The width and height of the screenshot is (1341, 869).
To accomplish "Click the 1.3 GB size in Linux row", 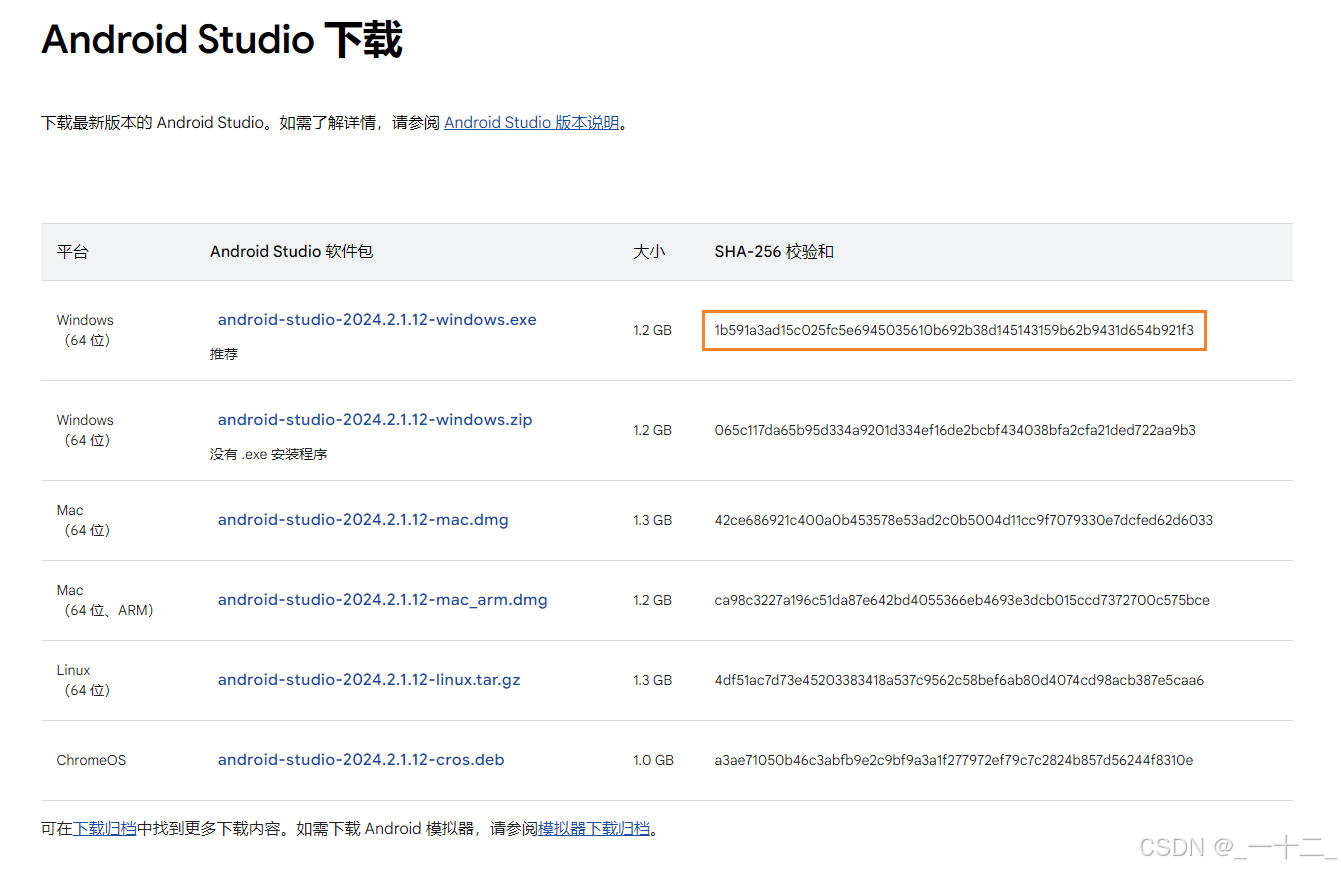I will (652, 680).
